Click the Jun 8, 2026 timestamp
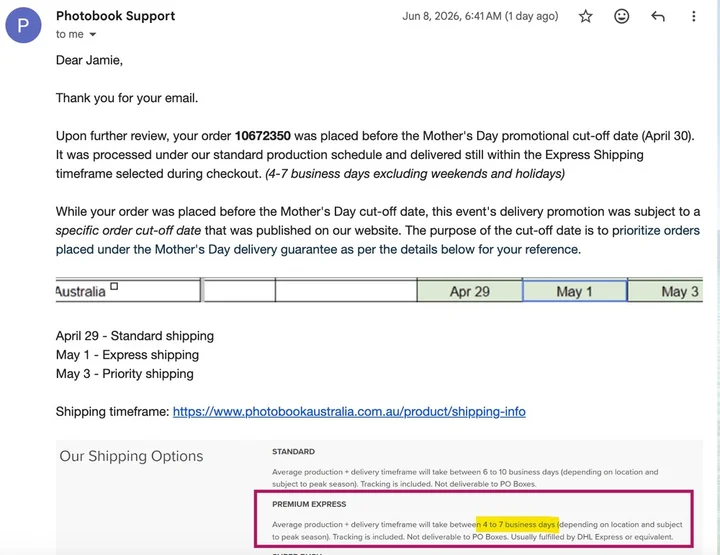Screen dimensions: 720x555 point(480,16)
